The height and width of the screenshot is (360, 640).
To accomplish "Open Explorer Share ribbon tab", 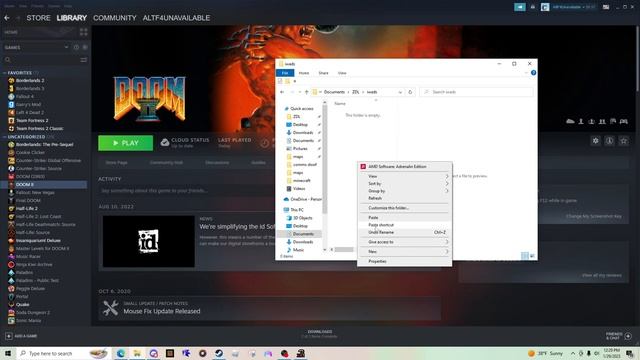I will tap(323, 73).
